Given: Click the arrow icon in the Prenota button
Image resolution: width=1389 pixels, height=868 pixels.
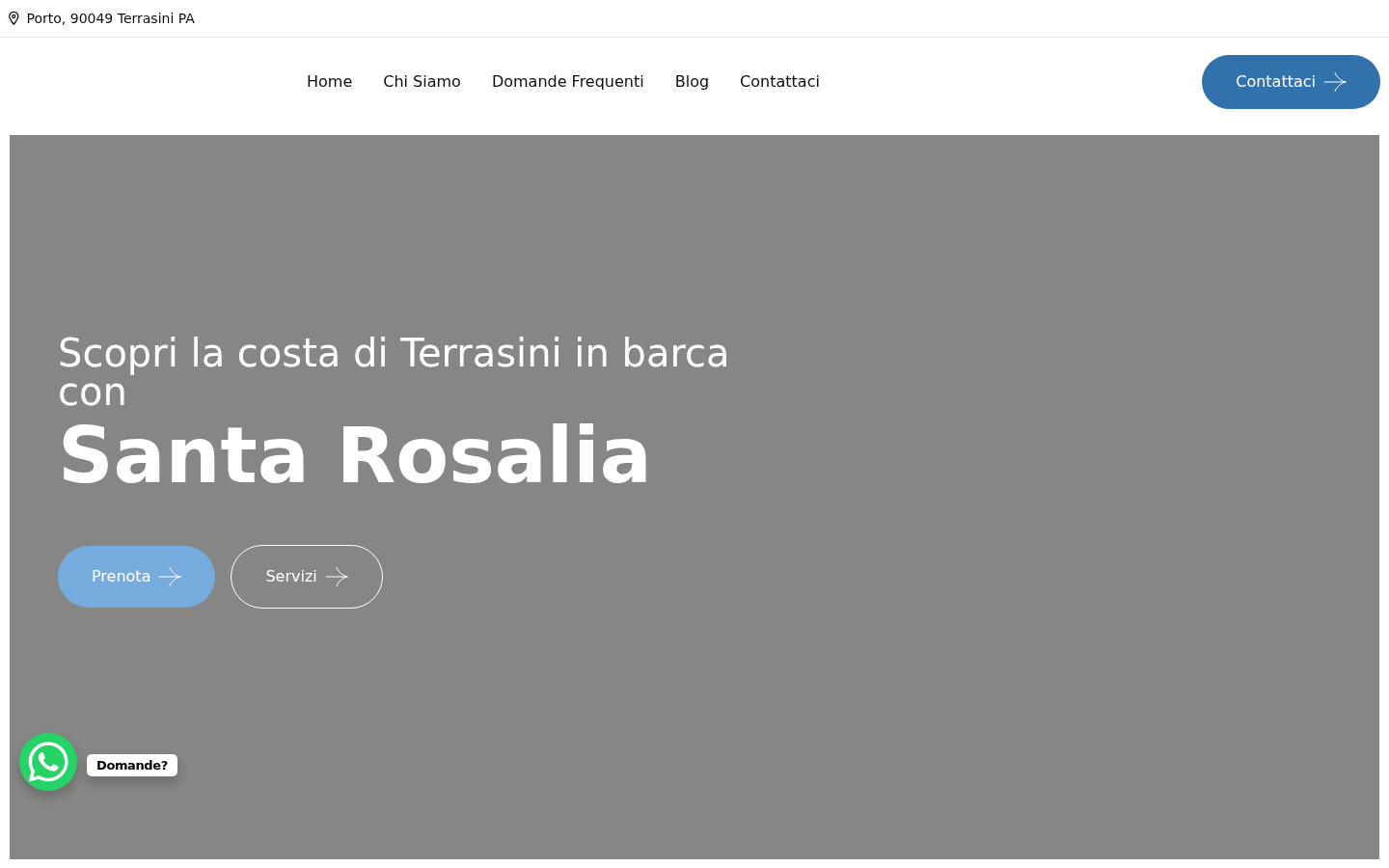Looking at the screenshot, I should (170, 577).
